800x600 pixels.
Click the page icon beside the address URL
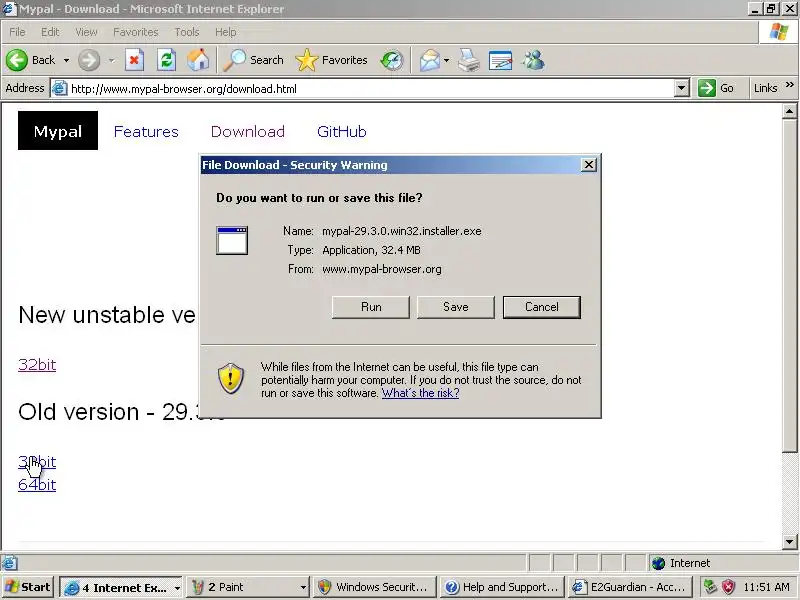coord(60,88)
